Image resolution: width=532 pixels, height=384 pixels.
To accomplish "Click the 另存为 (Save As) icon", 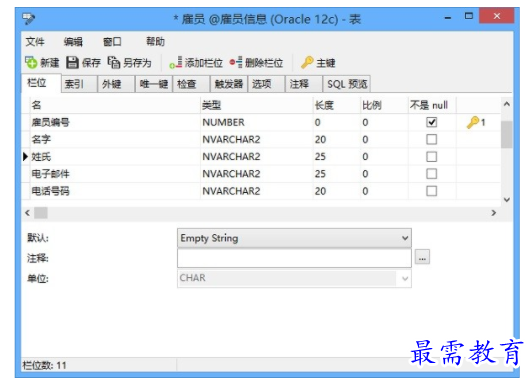I will tap(114, 62).
